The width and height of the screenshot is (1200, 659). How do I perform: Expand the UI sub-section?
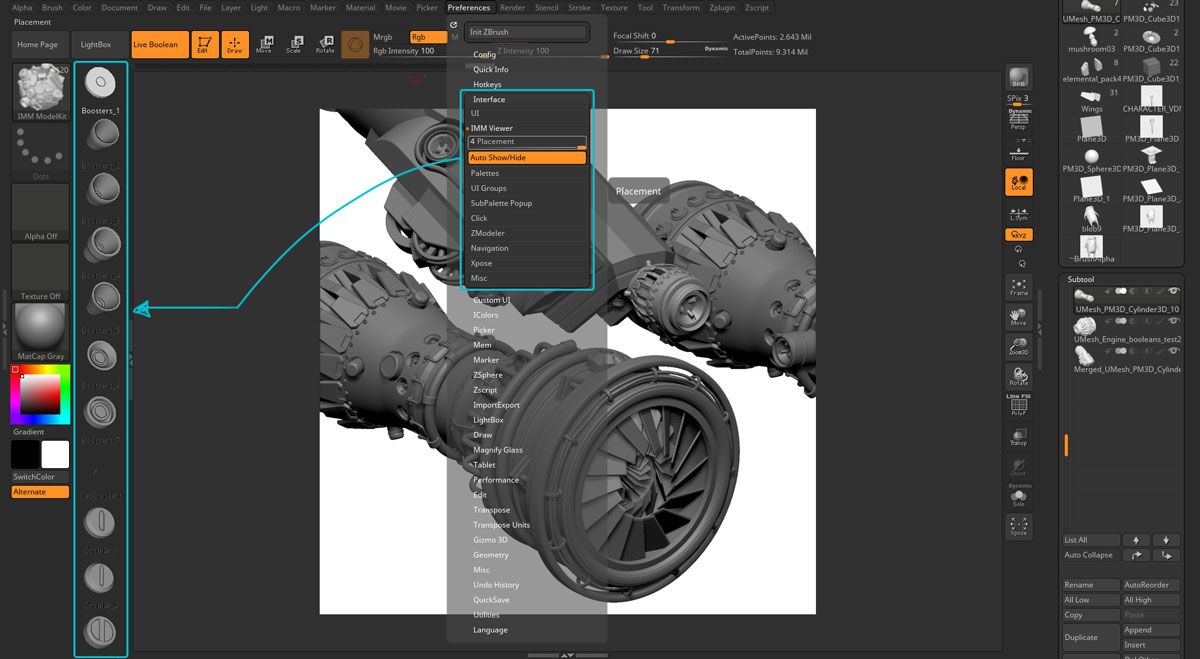[x=475, y=113]
